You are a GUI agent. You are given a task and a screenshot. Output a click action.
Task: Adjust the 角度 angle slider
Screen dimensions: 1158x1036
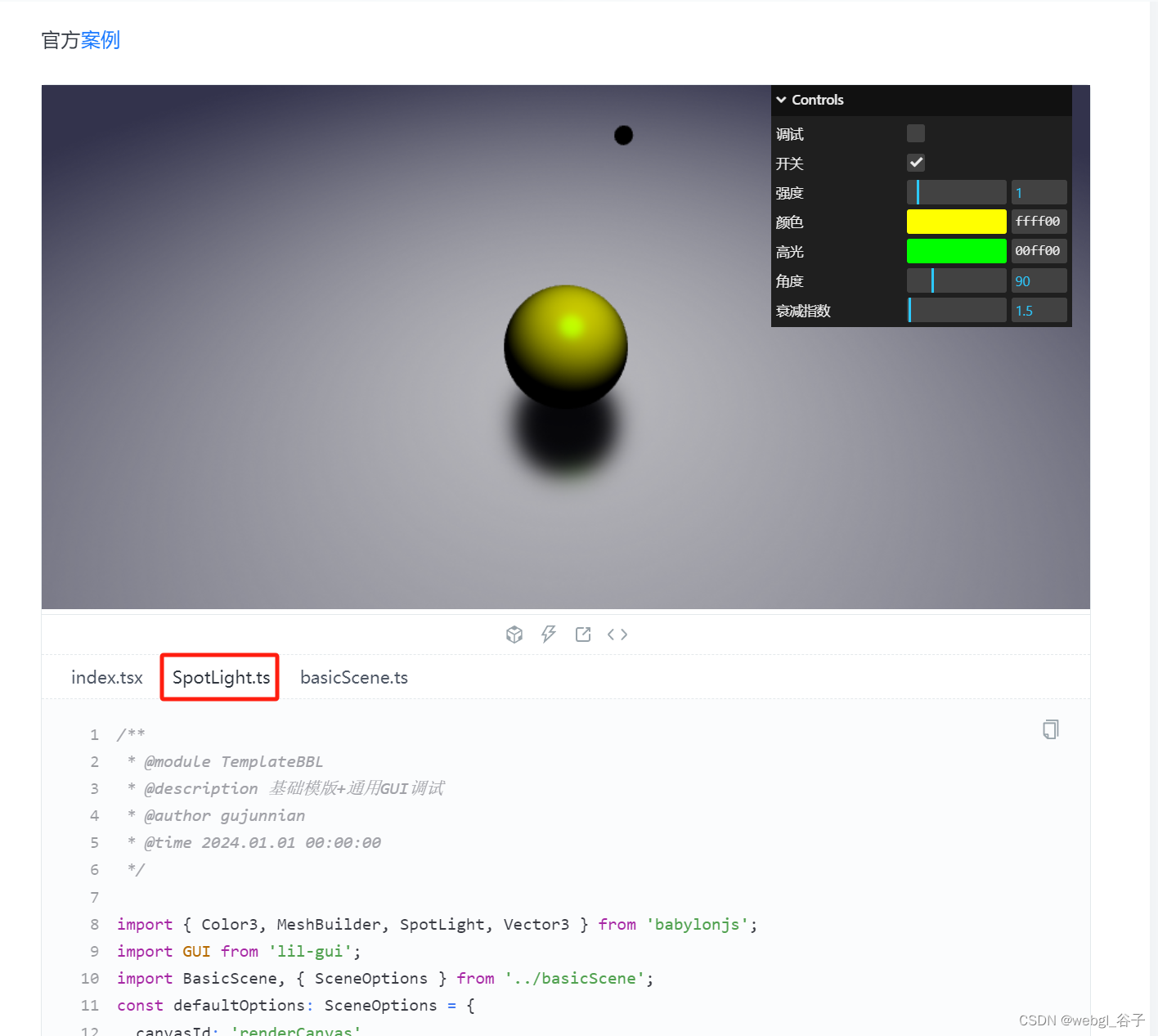point(956,280)
